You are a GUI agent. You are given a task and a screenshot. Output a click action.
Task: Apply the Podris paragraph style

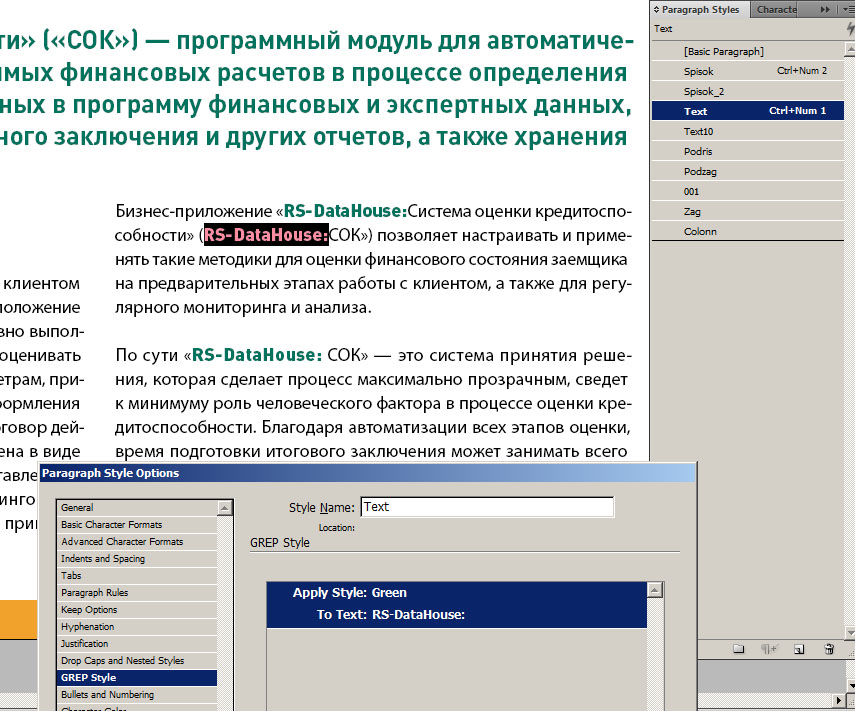[748, 152]
